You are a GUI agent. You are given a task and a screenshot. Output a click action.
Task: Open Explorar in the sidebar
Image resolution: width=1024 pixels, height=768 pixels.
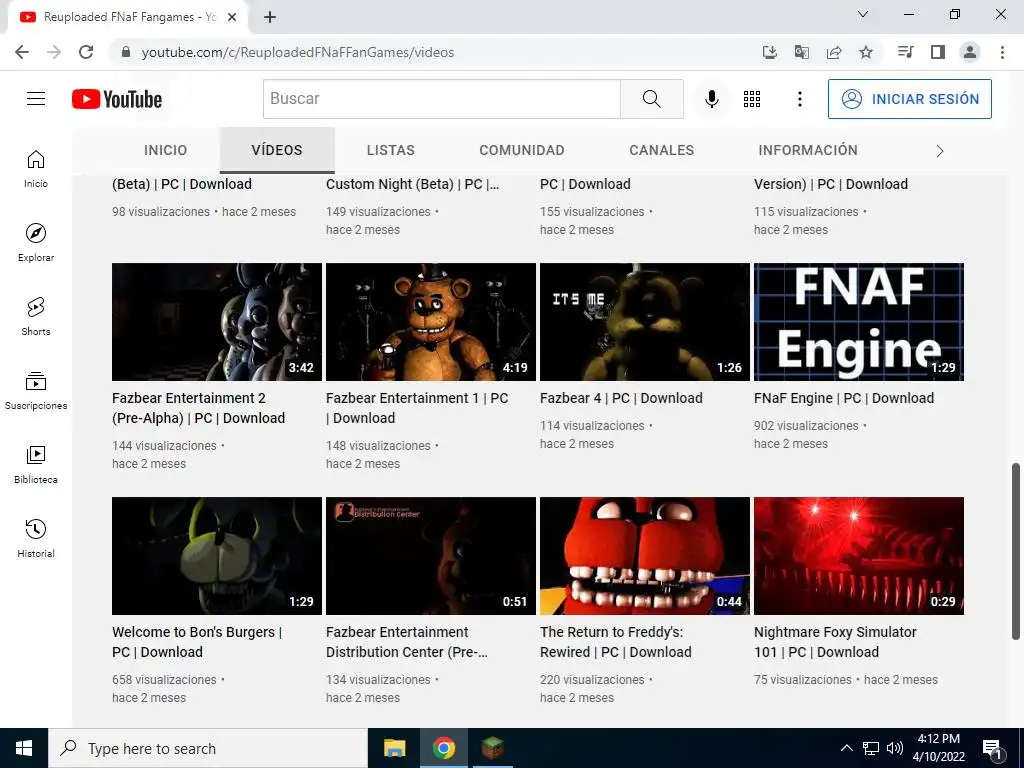point(36,242)
